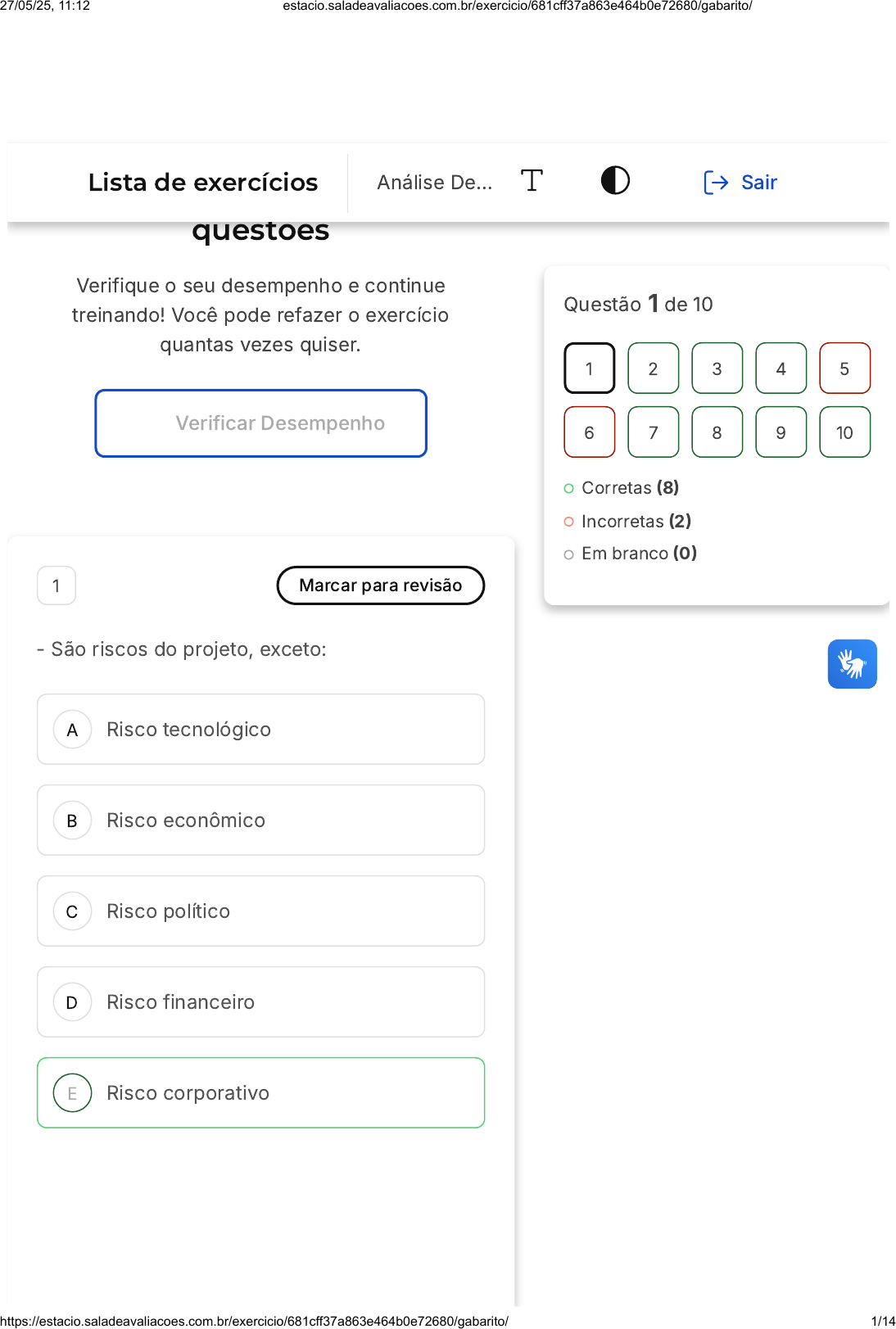Click the font size T icon
This screenshot has height=1329, width=896.
532,180
